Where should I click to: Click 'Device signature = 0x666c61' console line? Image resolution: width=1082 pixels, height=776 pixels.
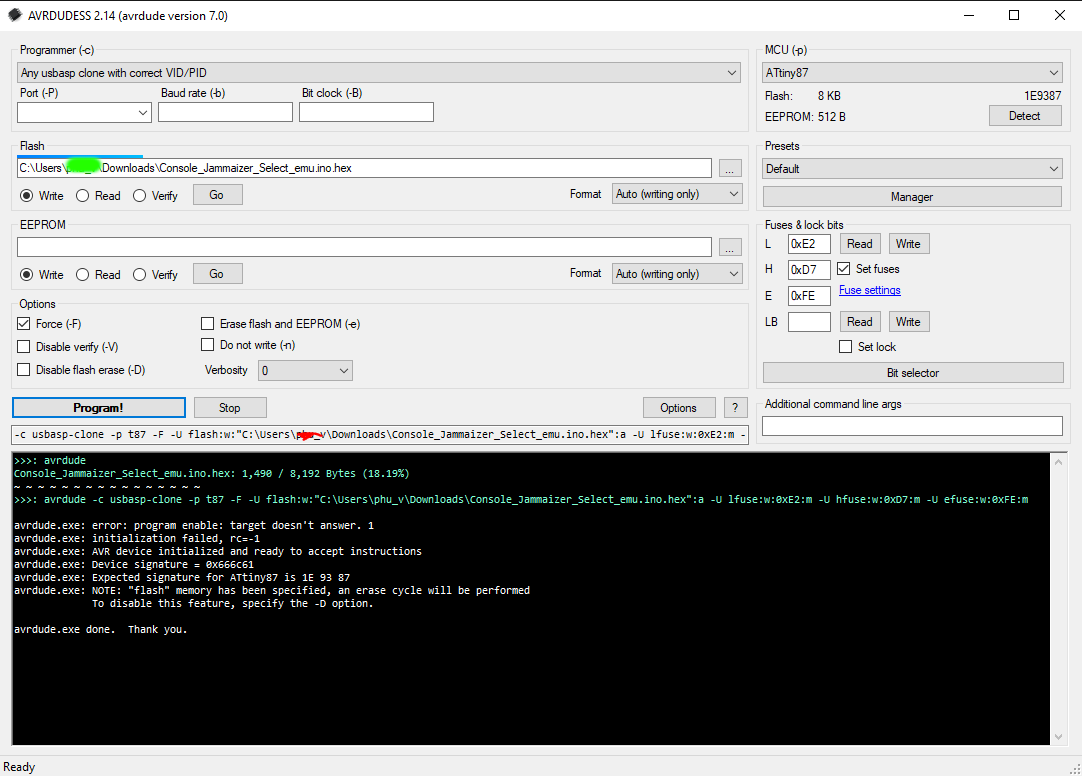point(133,564)
